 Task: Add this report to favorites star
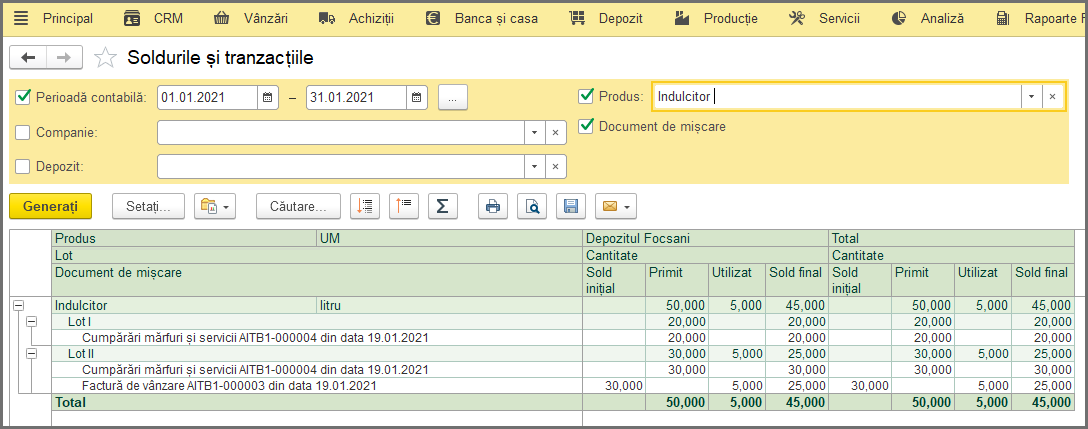(x=105, y=58)
